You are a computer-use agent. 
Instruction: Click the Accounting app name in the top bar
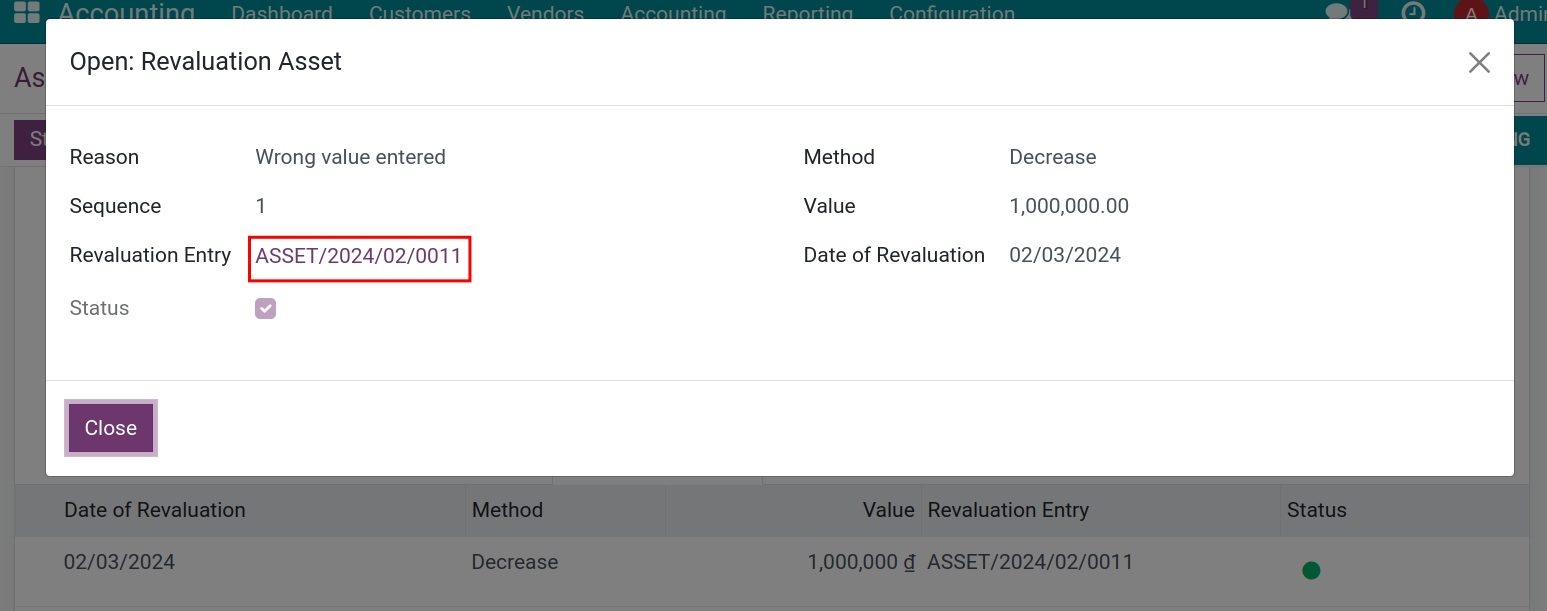click(126, 13)
